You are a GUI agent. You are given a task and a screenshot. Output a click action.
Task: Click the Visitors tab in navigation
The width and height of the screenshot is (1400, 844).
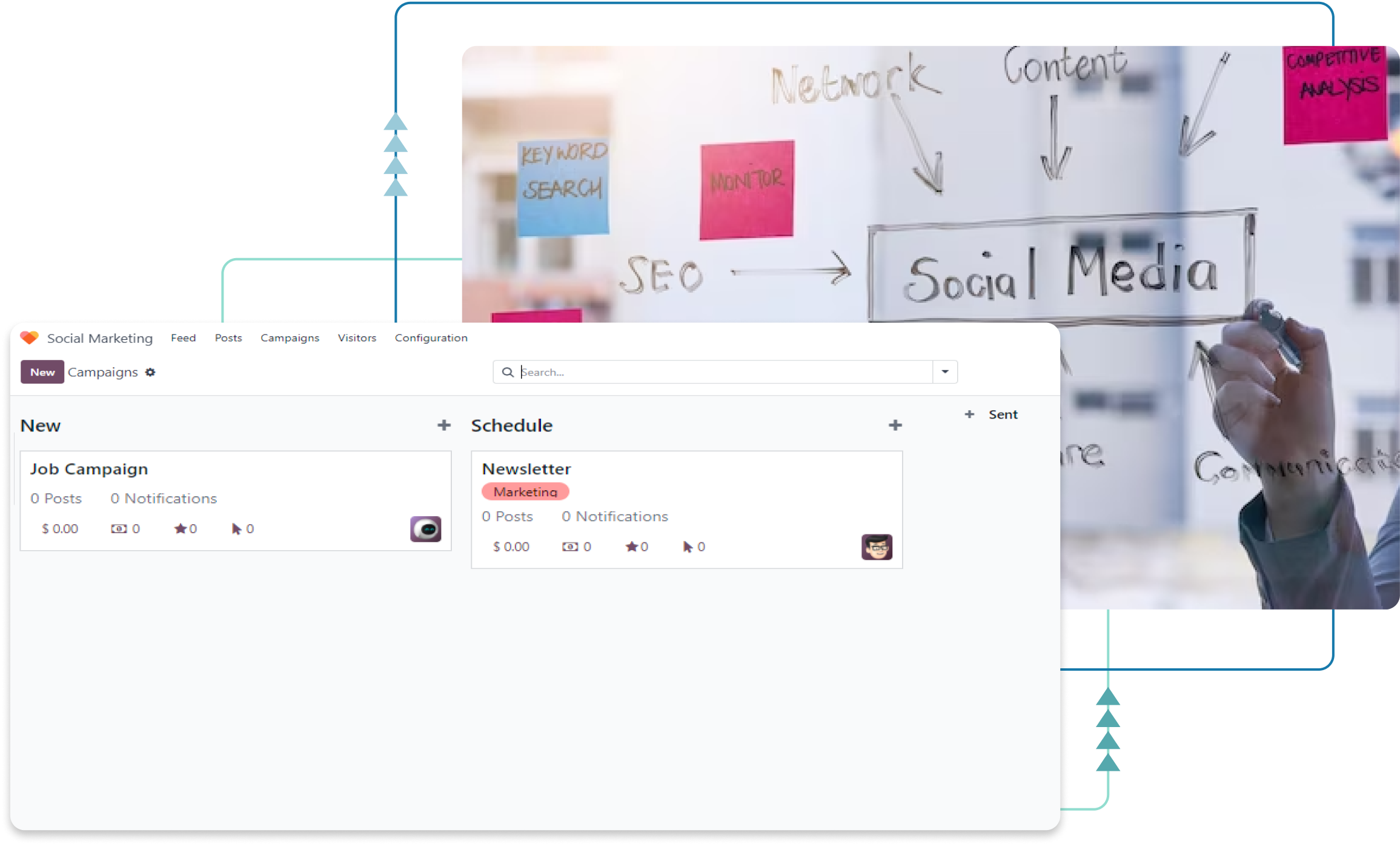pos(357,337)
